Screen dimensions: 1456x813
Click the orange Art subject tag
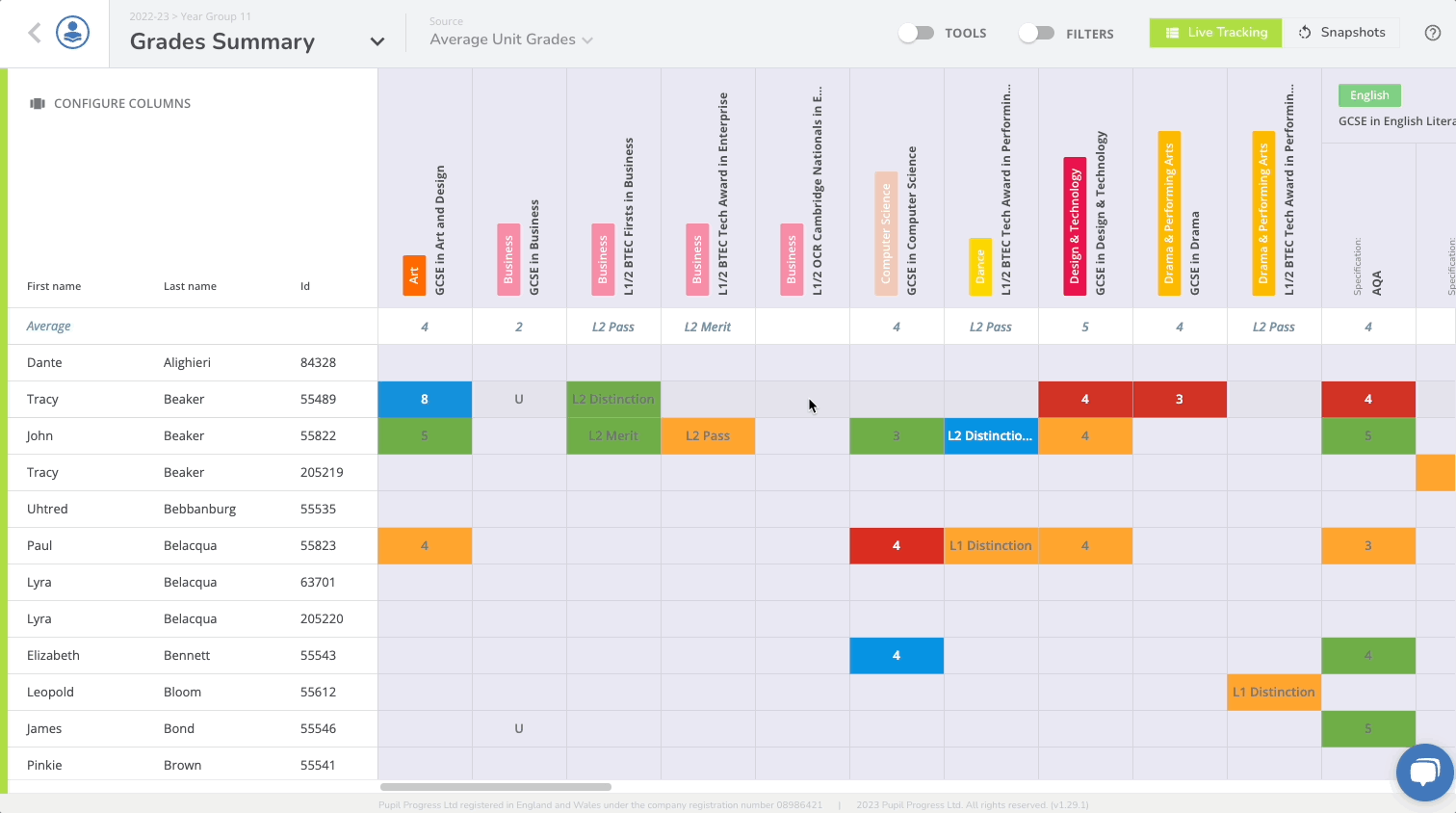click(414, 275)
